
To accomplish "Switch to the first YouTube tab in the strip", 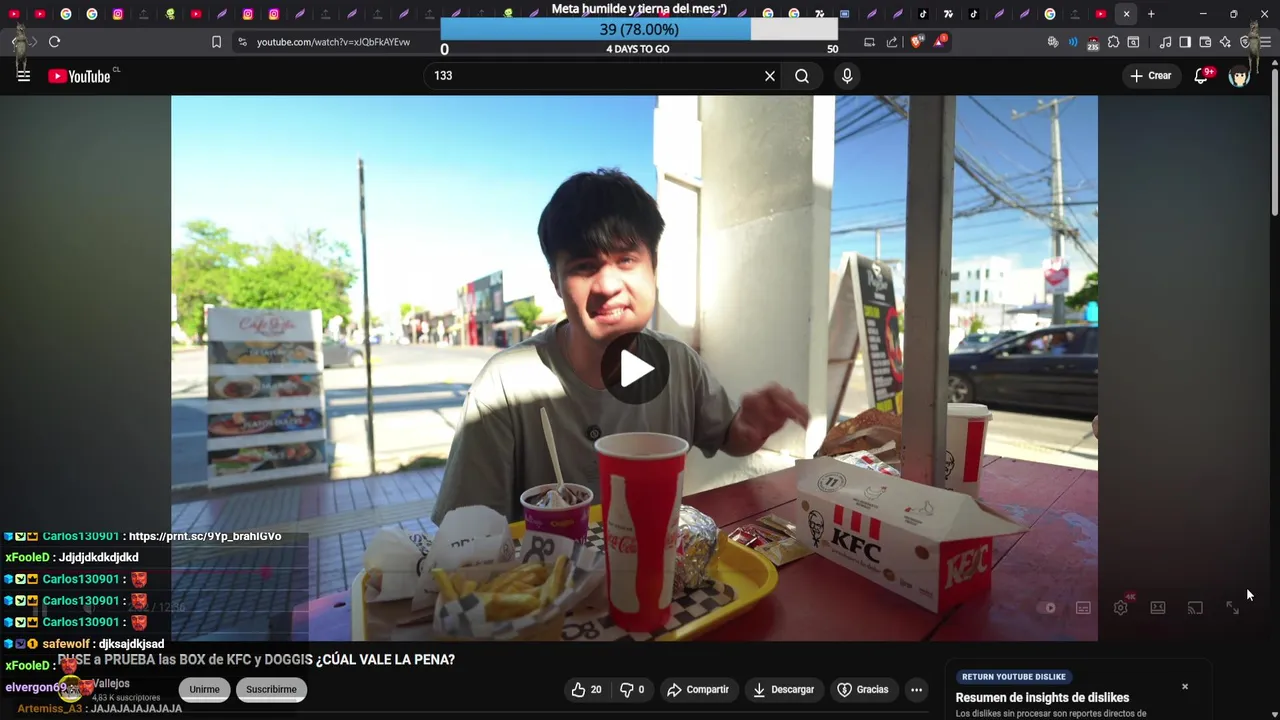I will click(x=14, y=14).
